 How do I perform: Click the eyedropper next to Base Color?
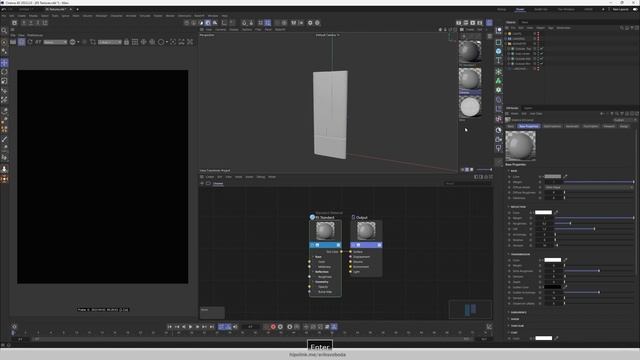tap(565, 176)
